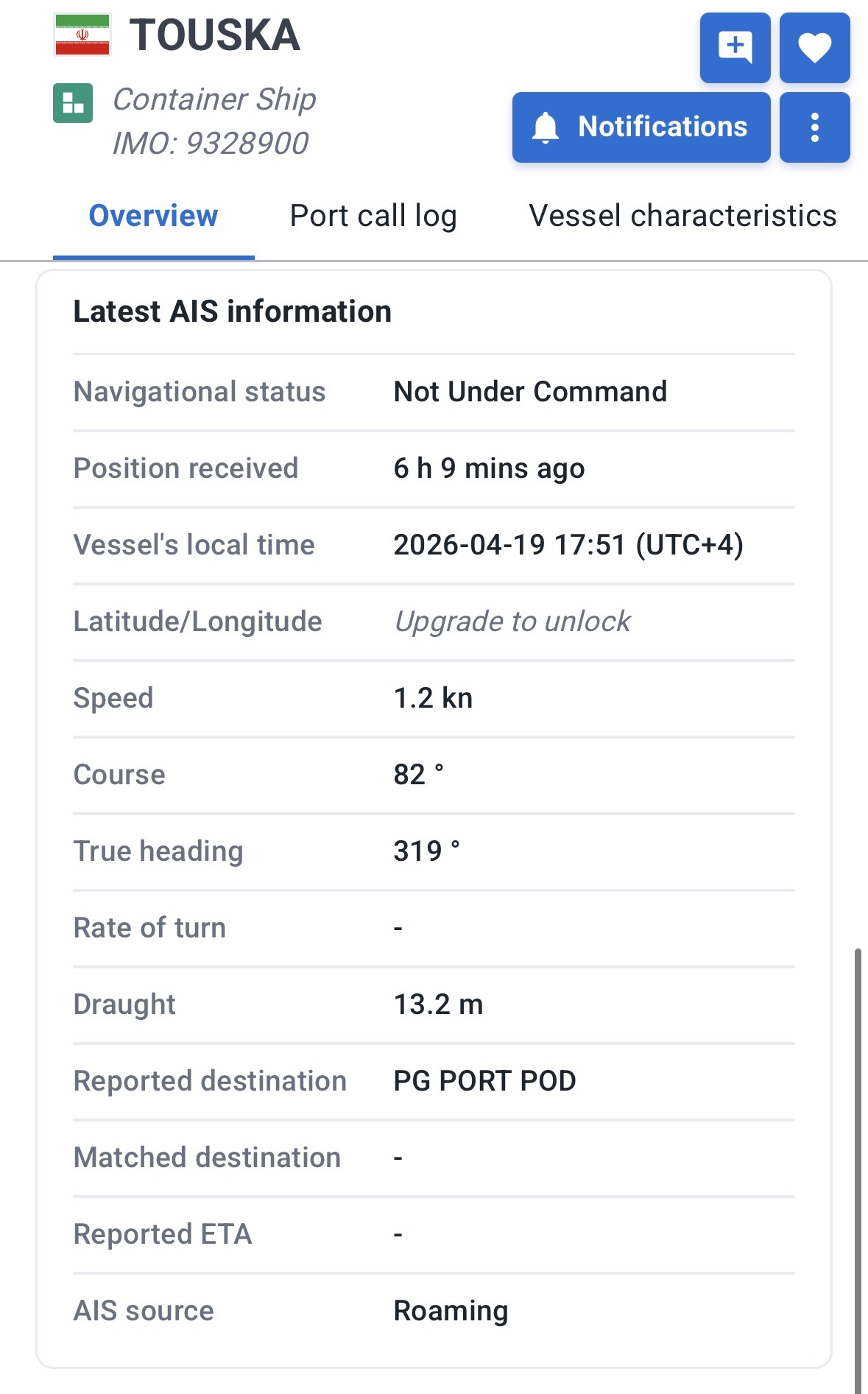Click the Roaming AIS source value
The image size is (868, 1394).
pyautogui.click(x=451, y=1311)
